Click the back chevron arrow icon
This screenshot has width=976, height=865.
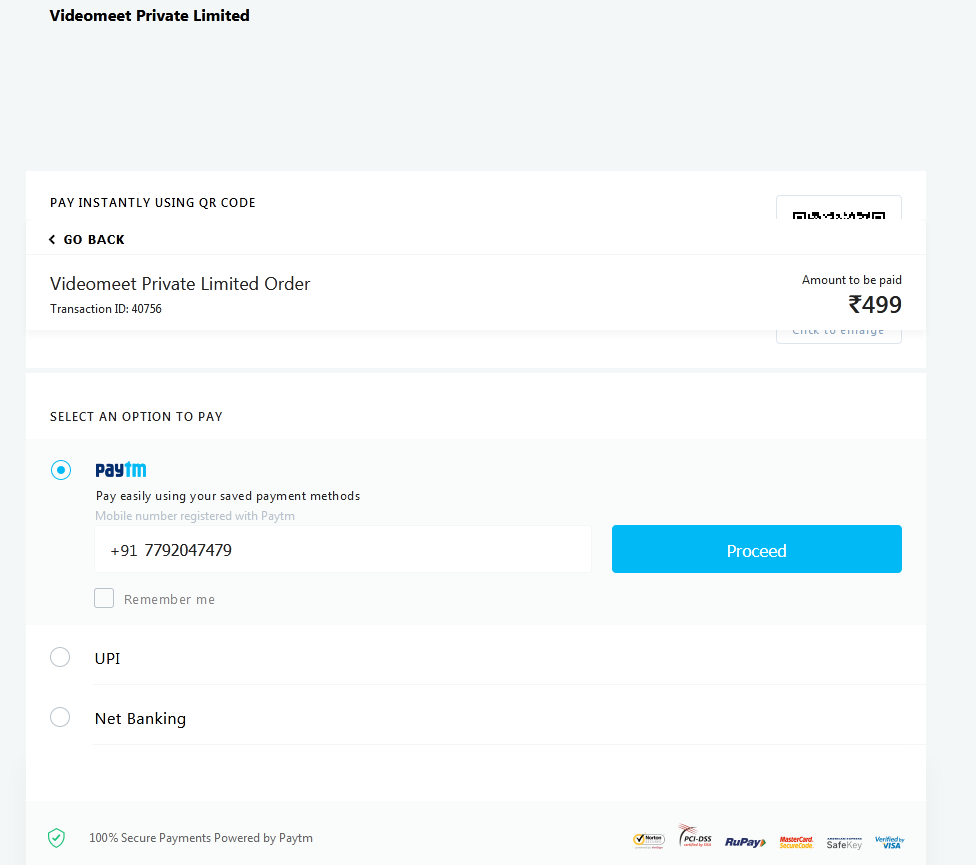tap(52, 240)
